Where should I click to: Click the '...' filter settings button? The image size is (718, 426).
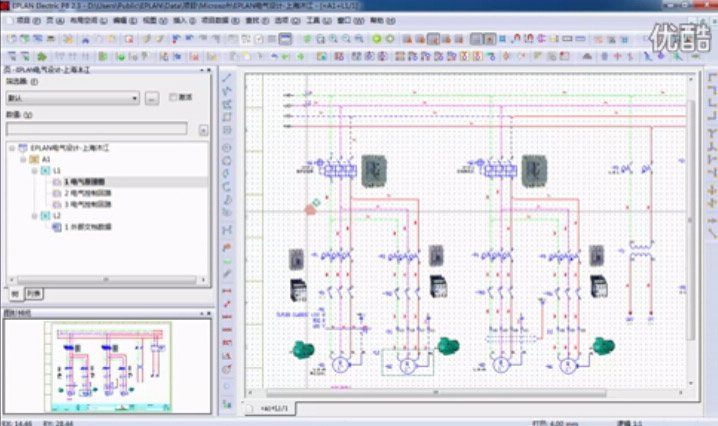pos(152,98)
